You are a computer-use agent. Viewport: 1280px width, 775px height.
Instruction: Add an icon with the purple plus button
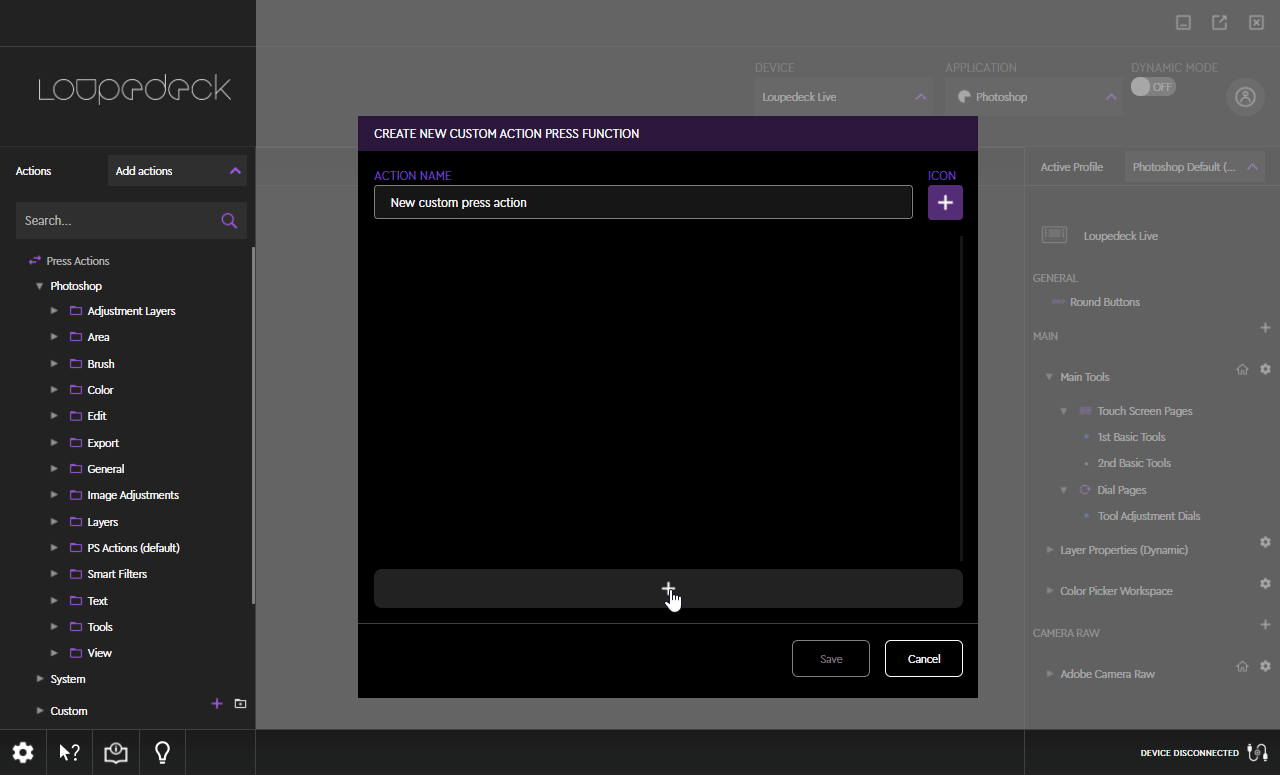pos(945,202)
